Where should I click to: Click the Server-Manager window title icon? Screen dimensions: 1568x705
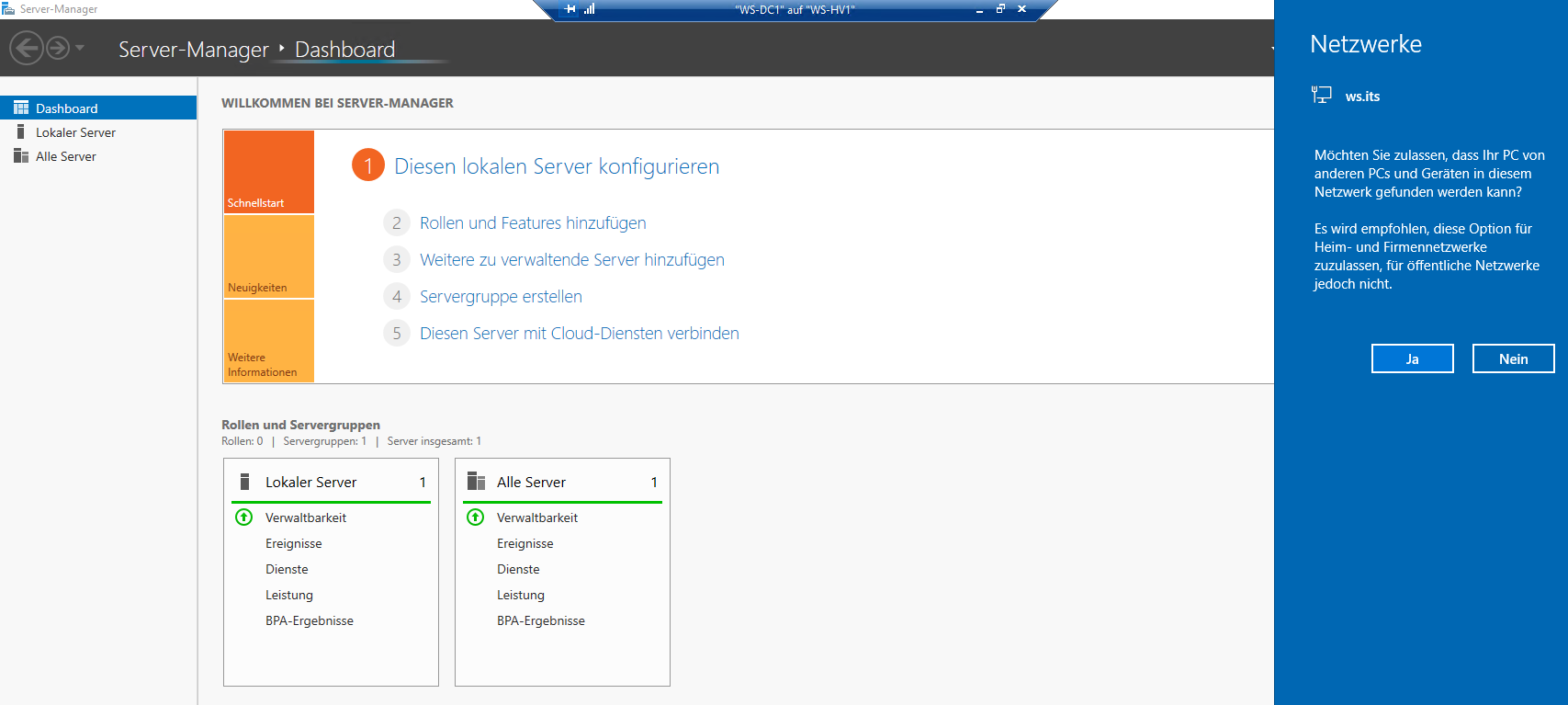click(8, 8)
